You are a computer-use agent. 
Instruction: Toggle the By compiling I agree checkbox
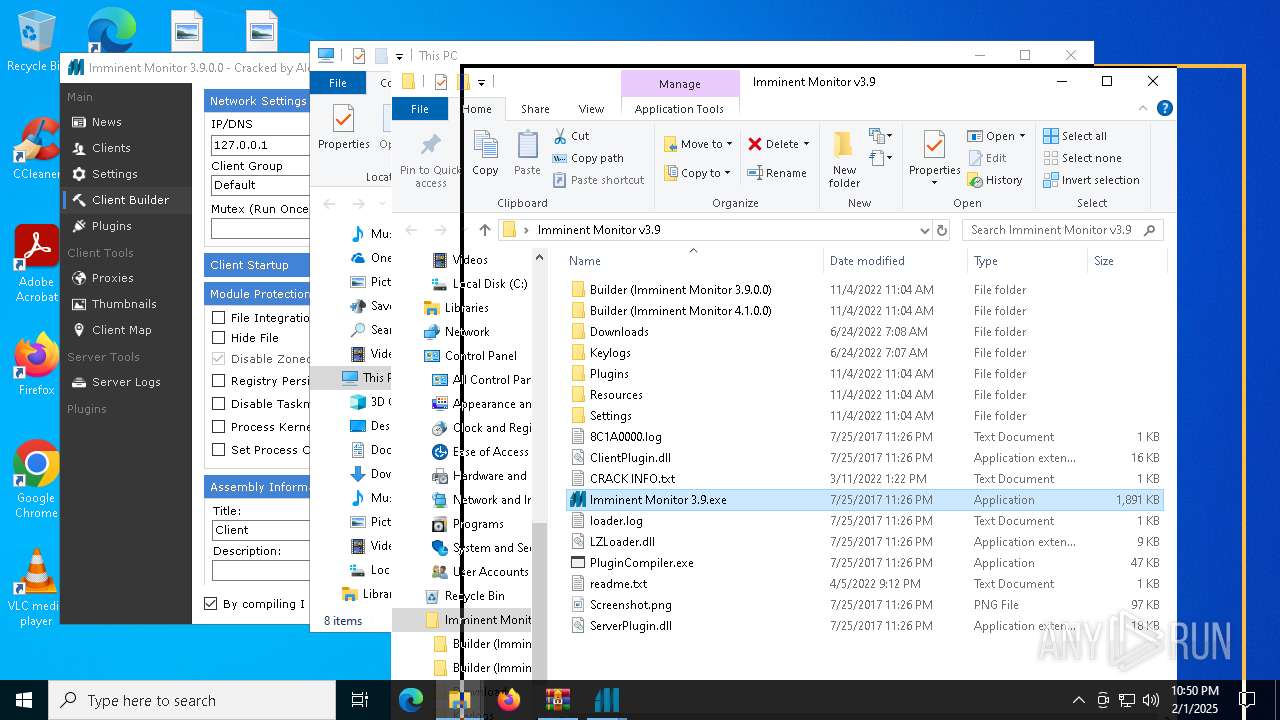coord(210,604)
